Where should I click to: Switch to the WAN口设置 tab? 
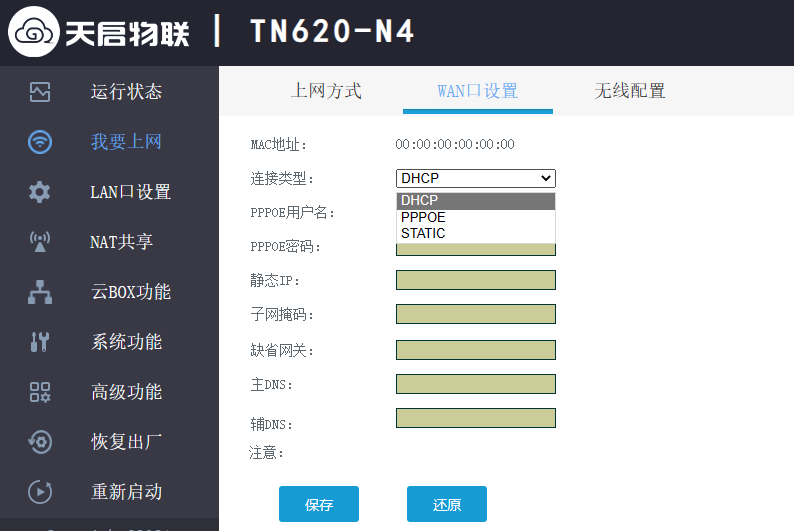(x=478, y=91)
